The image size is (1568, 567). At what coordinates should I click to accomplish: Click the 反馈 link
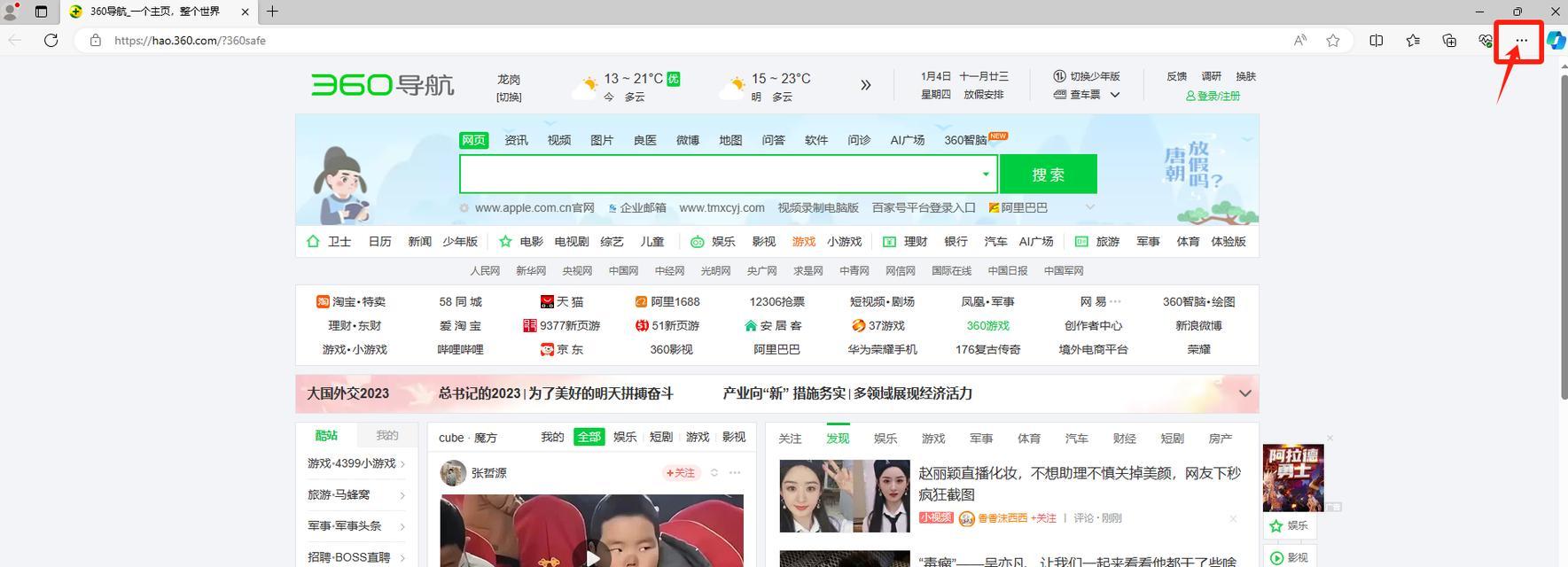point(1176,76)
